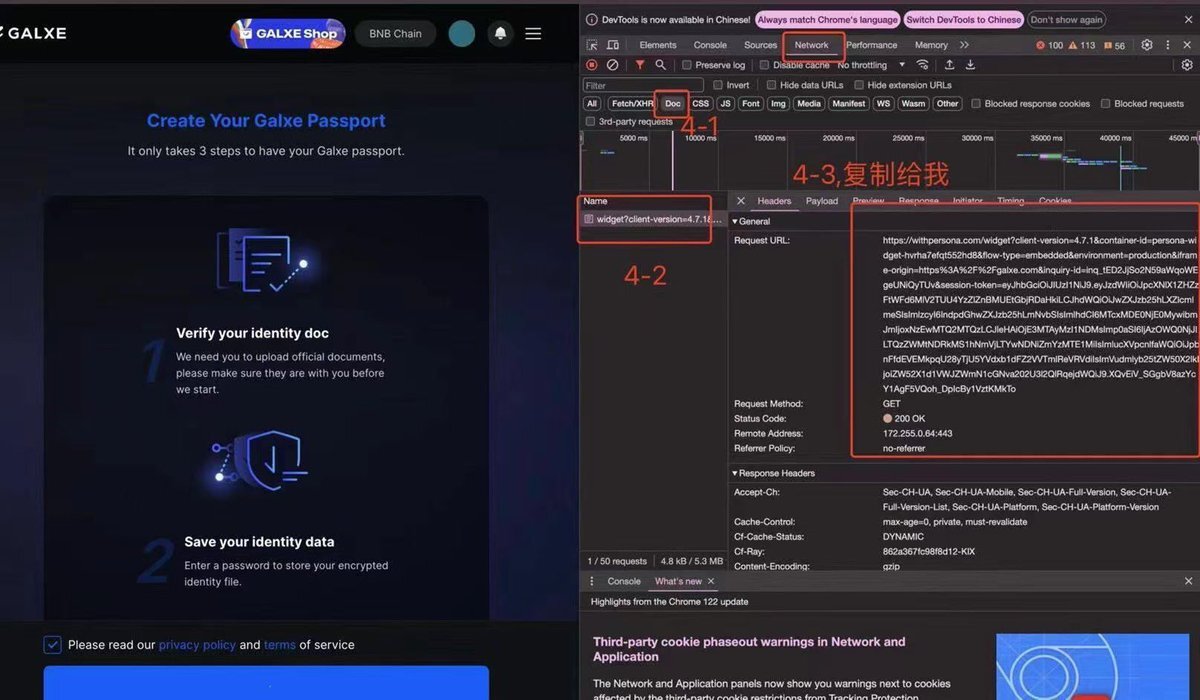Click the export HAR download icon
The width and height of the screenshot is (1200, 700).
pyautogui.click(x=970, y=65)
